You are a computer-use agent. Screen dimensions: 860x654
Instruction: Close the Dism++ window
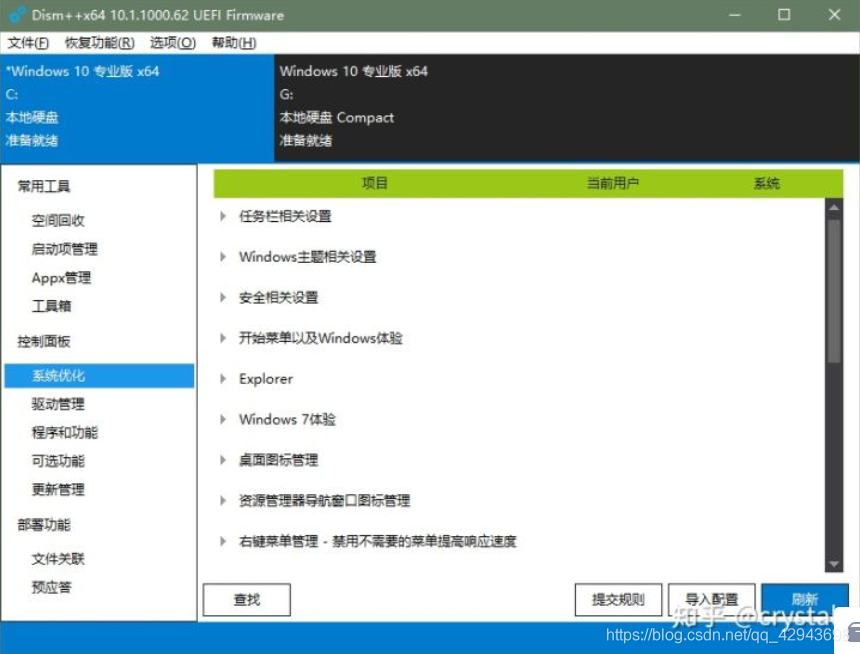(x=834, y=15)
